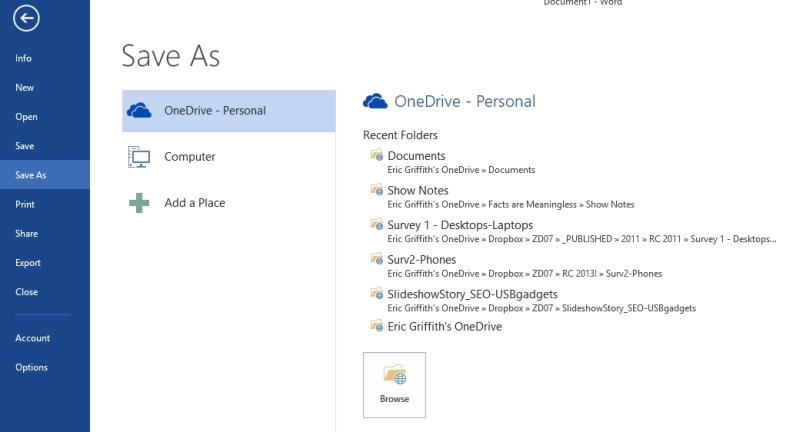Screen dimensions: 786x432
Task: Click the OneDrive - Personal heading text
Action: coord(465,101)
